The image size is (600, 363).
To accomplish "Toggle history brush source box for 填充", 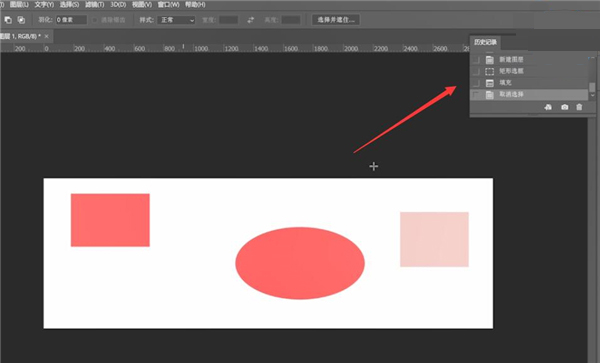I will click(x=476, y=83).
